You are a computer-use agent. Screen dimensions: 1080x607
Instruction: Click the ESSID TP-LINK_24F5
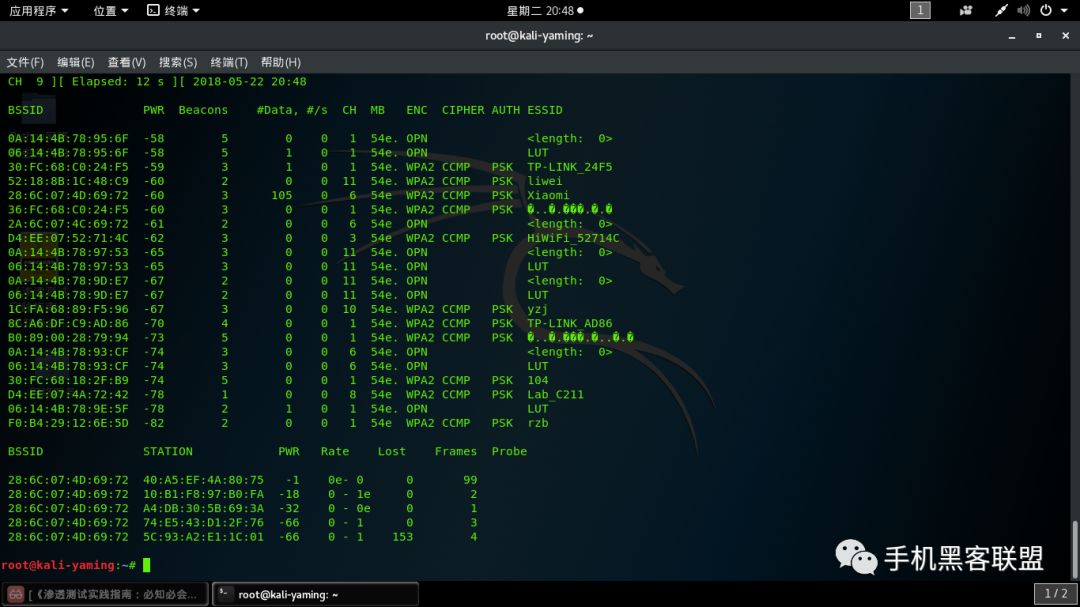pos(570,167)
